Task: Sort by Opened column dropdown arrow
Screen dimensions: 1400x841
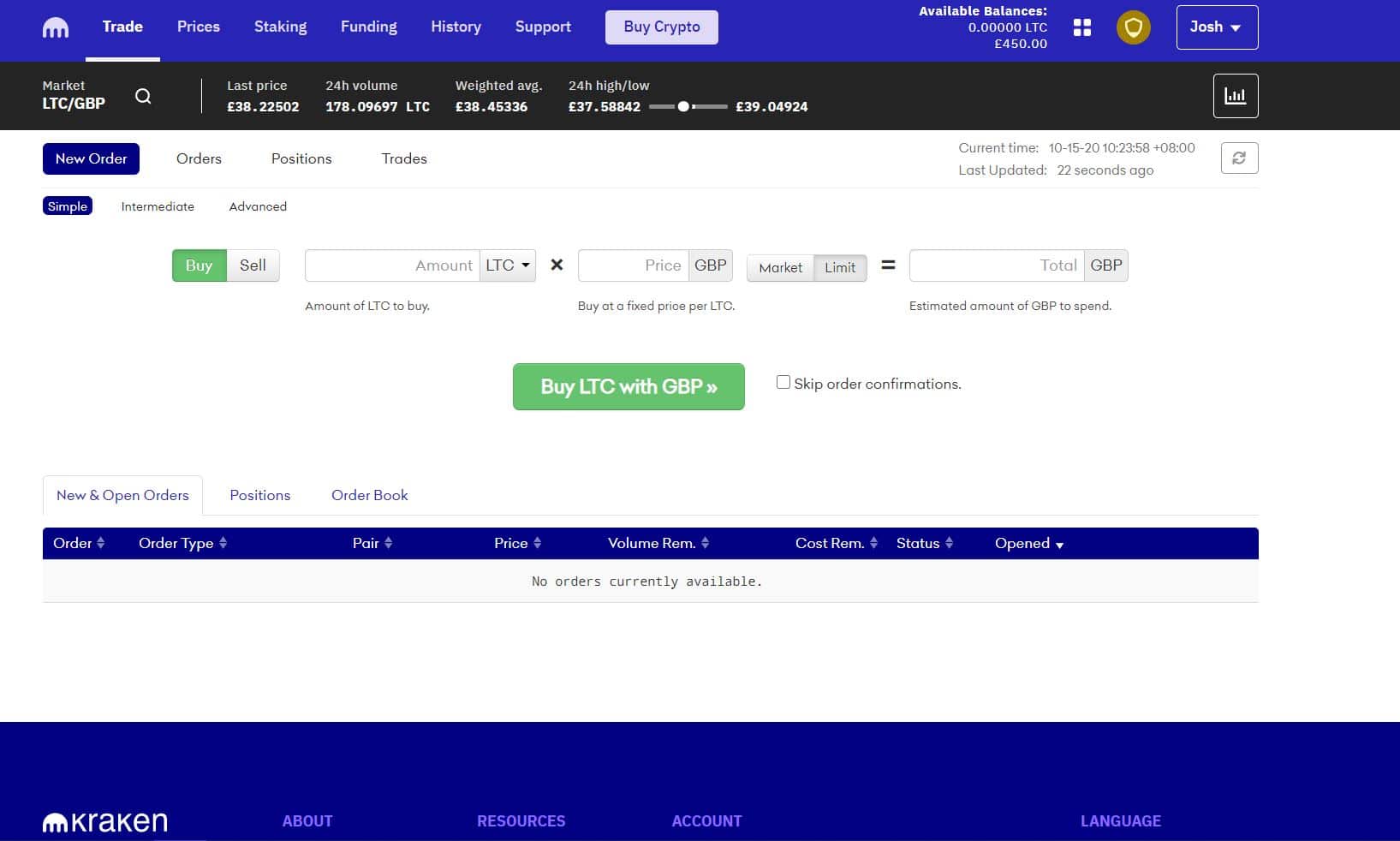Action: coord(1060,545)
